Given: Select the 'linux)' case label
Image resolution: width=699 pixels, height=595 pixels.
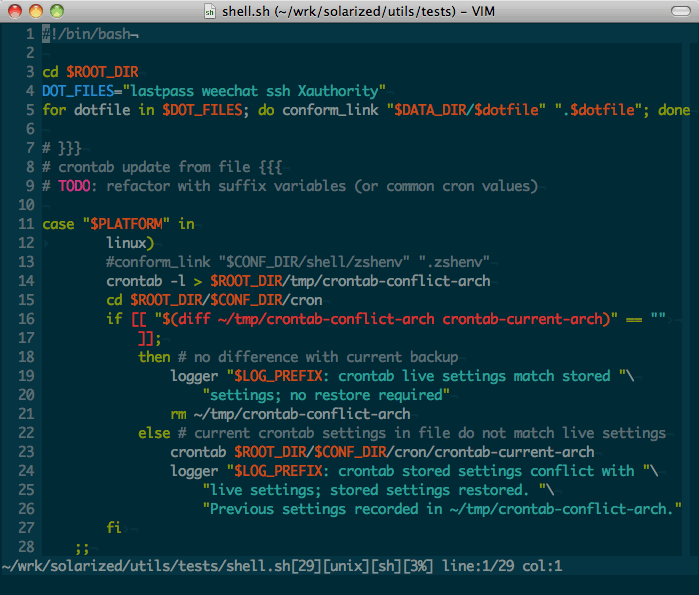Looking at the screenshot, I should click(x=130, y=243).
